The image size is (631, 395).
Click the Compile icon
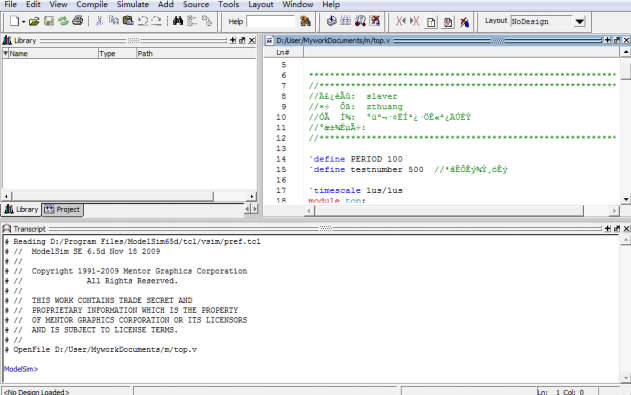coord(332,21)
